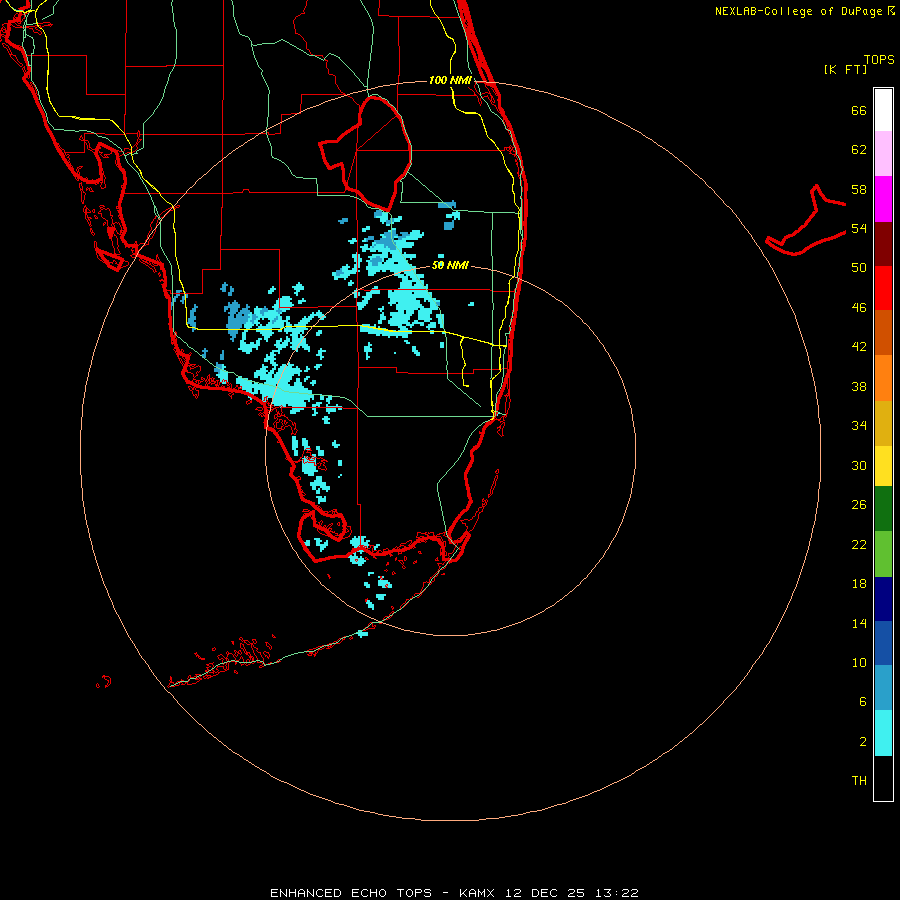This screenshot has height=900, width=900.
Task: Pick the bright orange legend swatch
Action: (x=883, y=378)
